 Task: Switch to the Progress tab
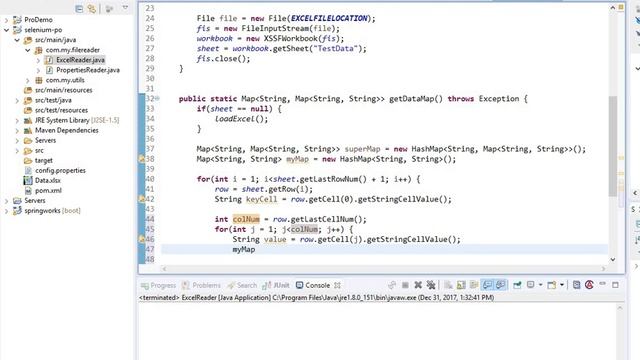pyautogui.click(x=158, y=285)
